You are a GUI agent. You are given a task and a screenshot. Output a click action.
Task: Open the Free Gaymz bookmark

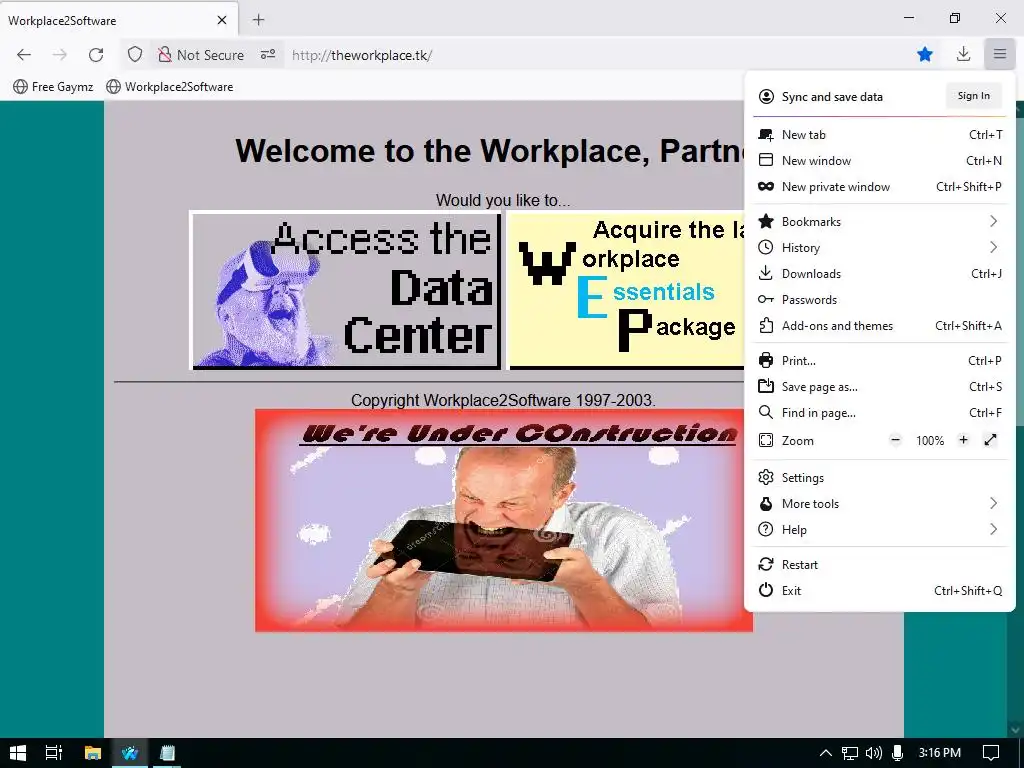54,87
